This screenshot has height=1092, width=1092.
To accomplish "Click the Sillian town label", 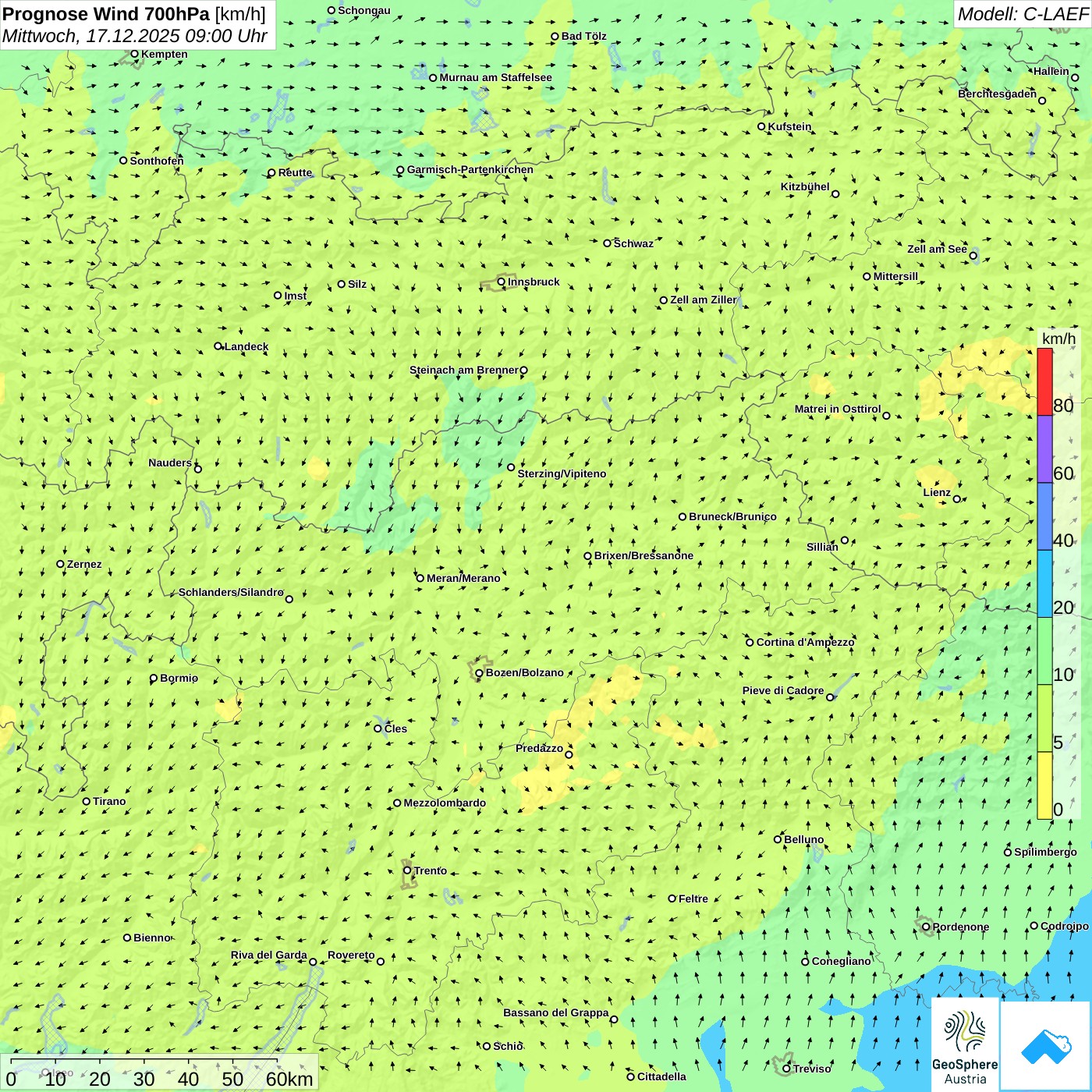I will pyautogui.click(x=822, y=547).
